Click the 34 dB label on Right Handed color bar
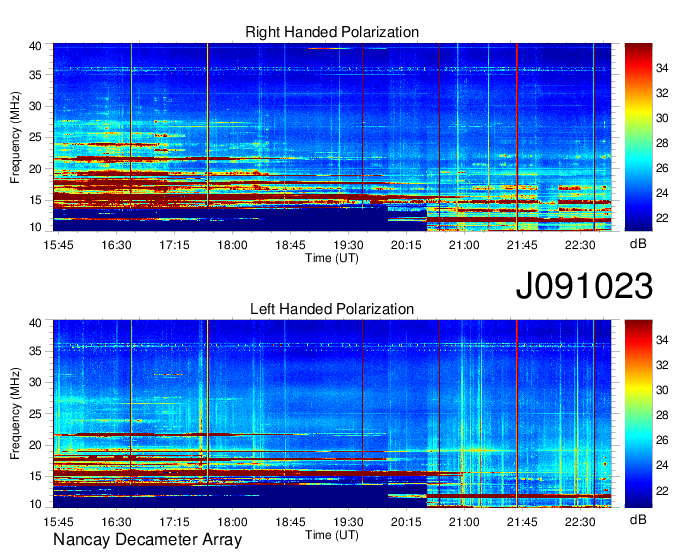680x552 pixels. 662,68
